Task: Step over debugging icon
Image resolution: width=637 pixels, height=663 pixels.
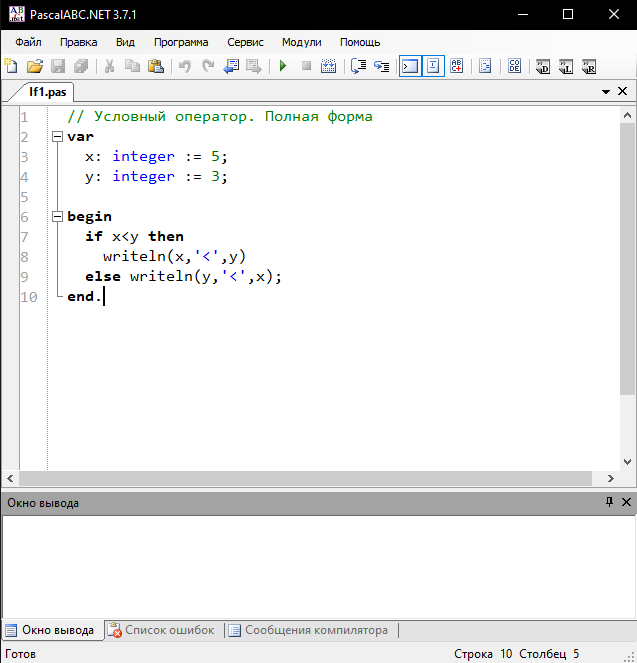Action: 358,66
